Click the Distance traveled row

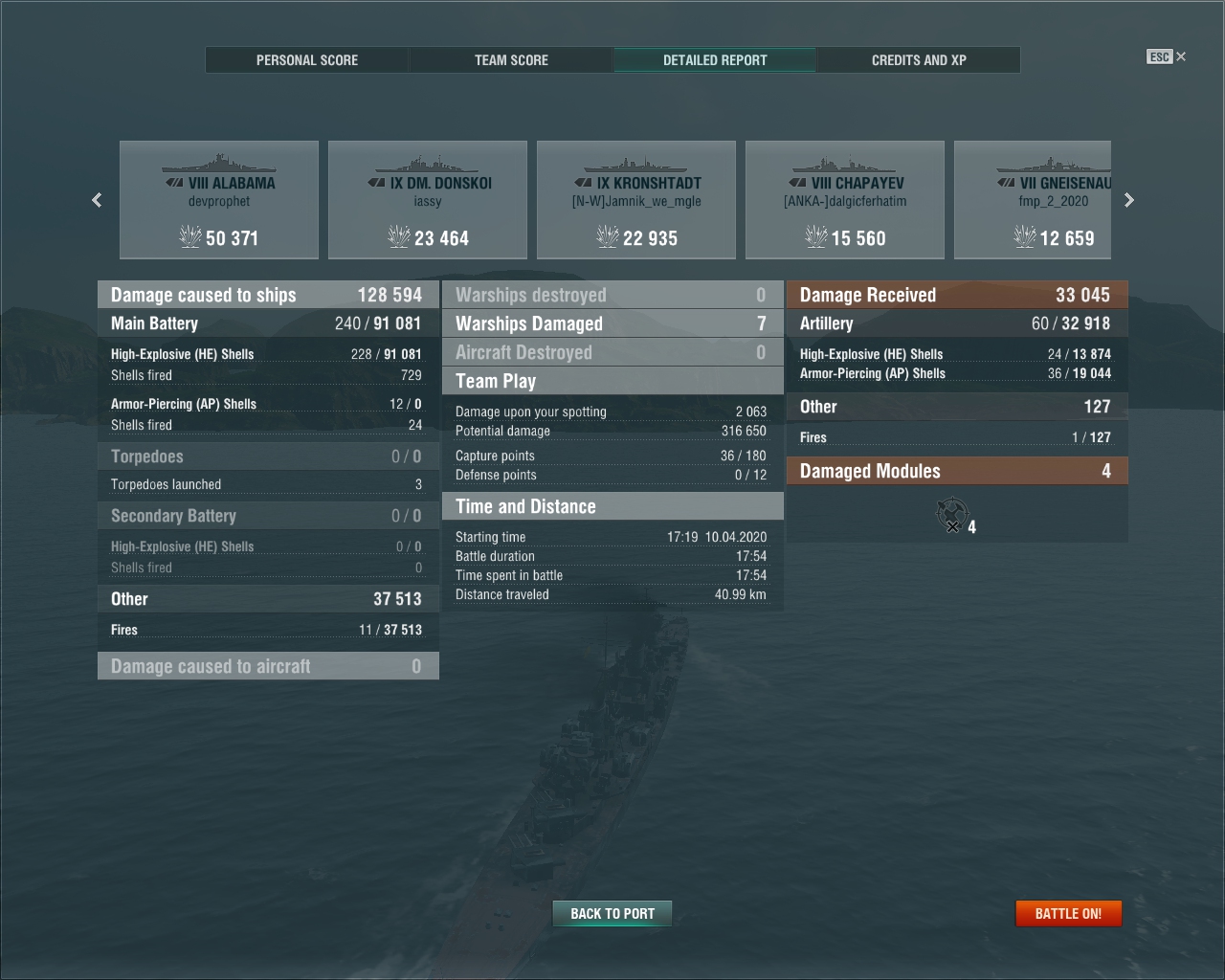point(612,594)
